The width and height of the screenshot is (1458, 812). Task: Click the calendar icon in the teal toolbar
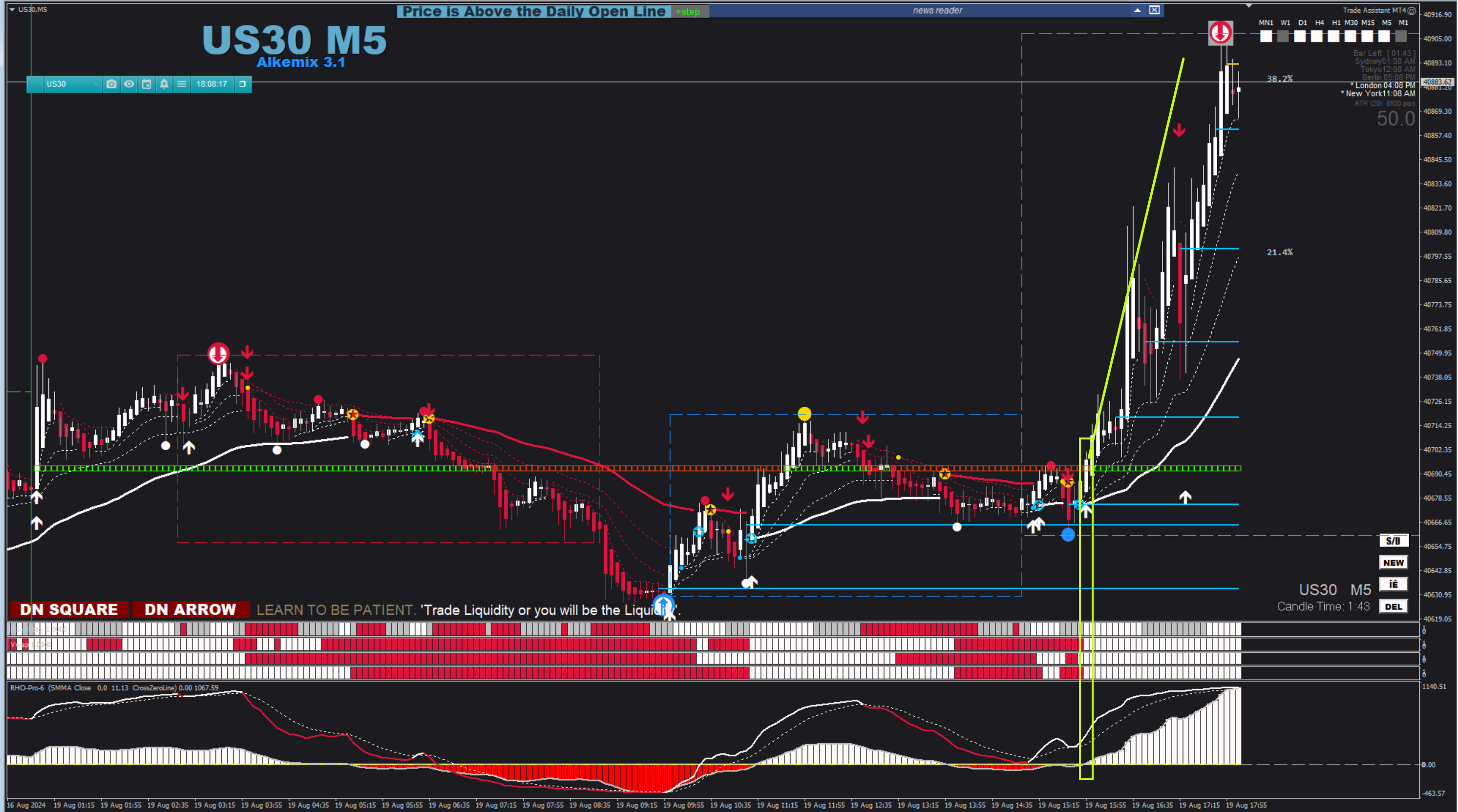tap(147, 84)
